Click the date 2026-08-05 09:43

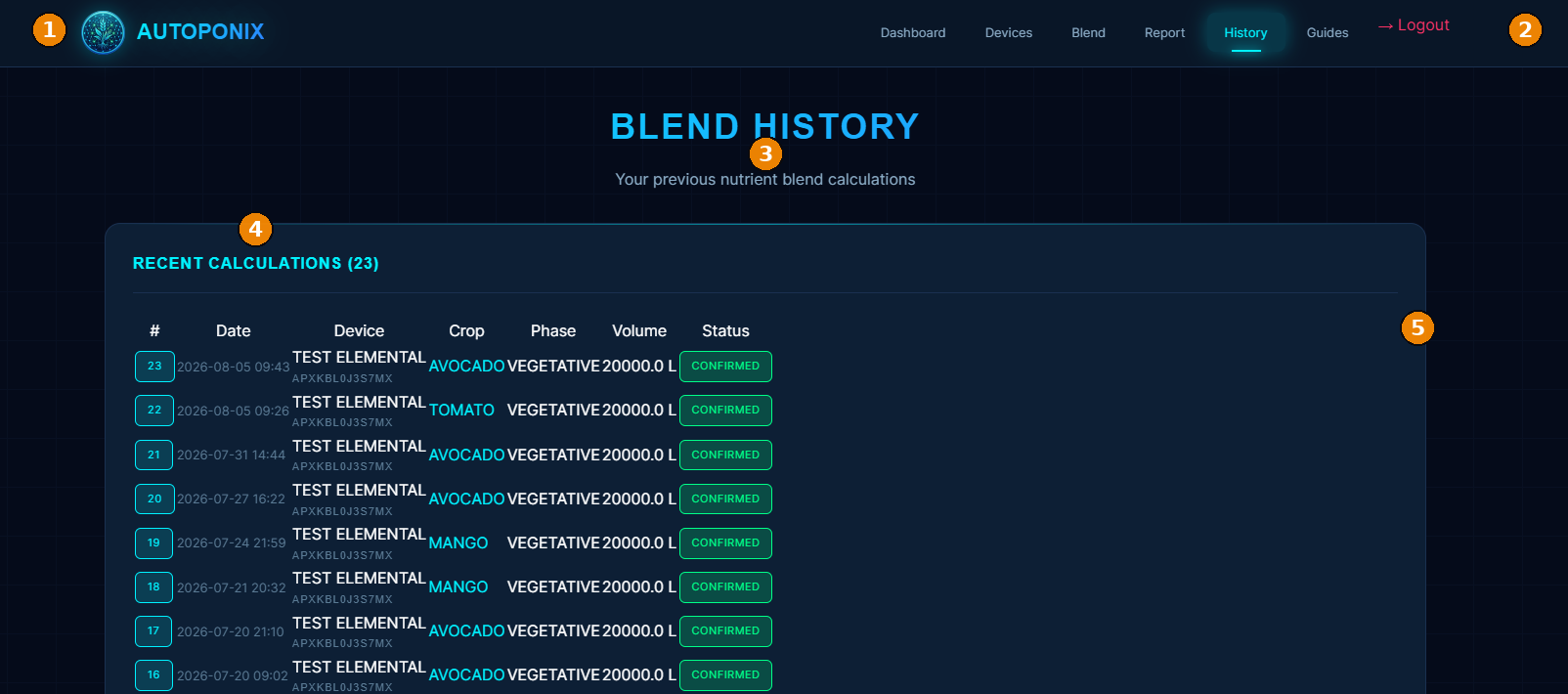click(234, 367)
